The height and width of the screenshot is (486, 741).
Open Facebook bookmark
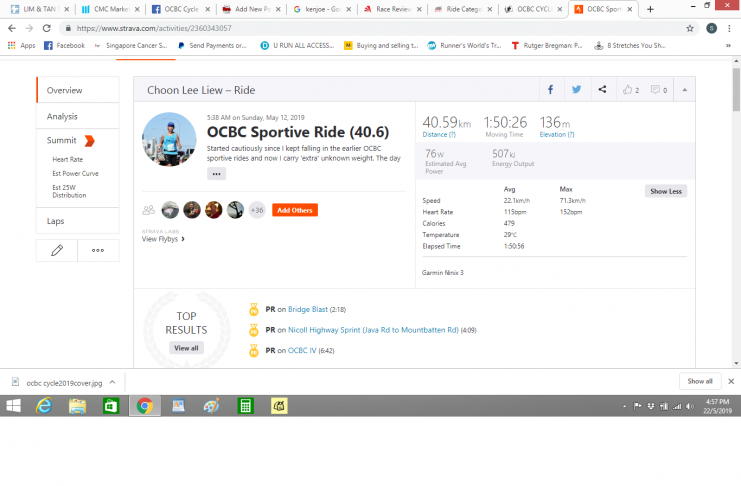(64, 45)
